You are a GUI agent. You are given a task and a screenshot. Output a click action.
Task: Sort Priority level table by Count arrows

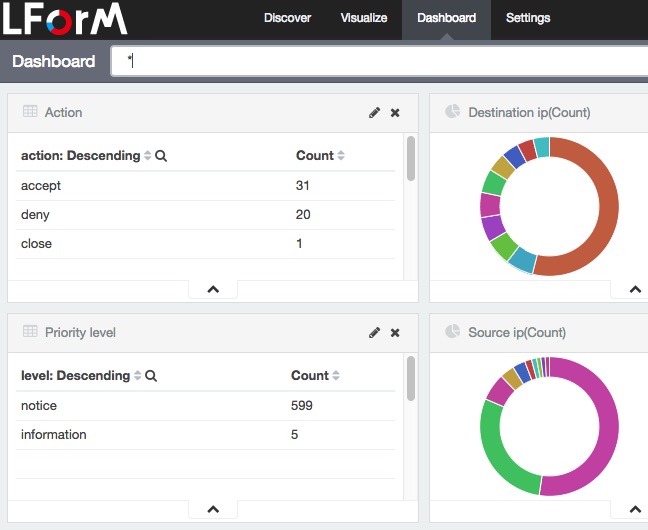(336, 375)
